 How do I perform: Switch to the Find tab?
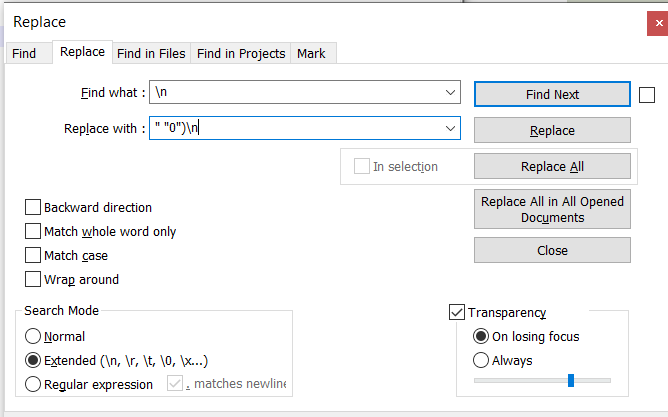click(24, 54)
